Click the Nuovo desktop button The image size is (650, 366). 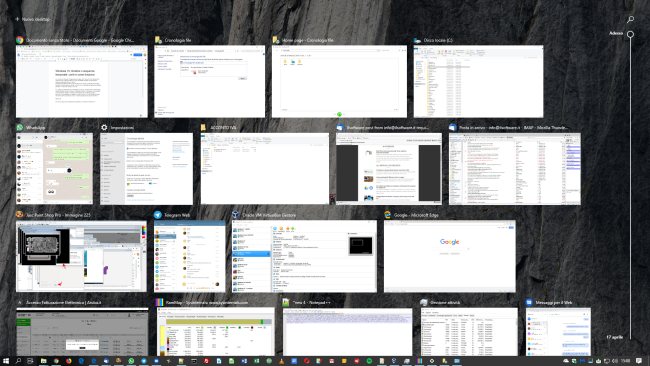33,19
